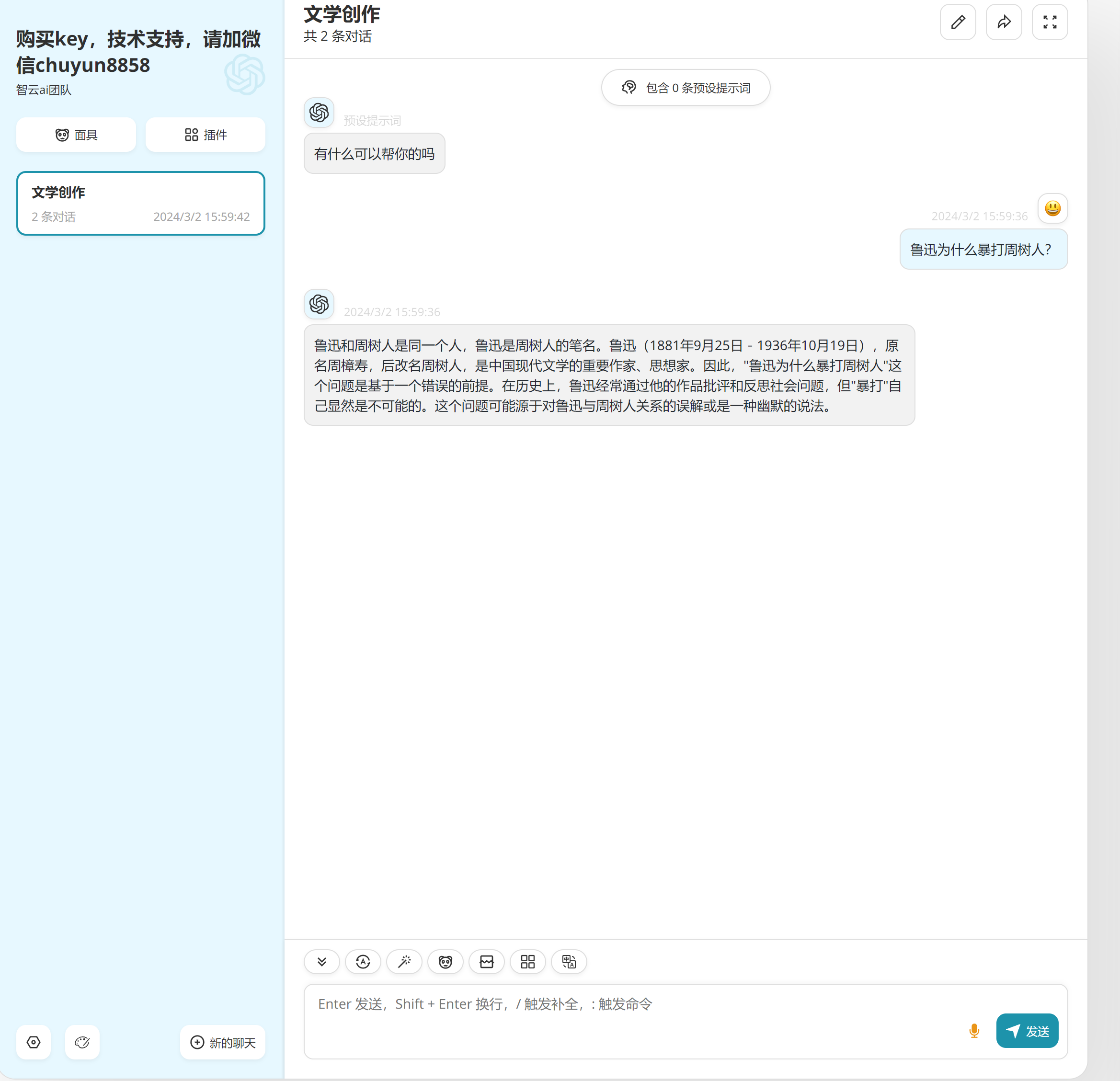
Task: Open the magic wand prompt shortcuts
Action: click(404, 962)
